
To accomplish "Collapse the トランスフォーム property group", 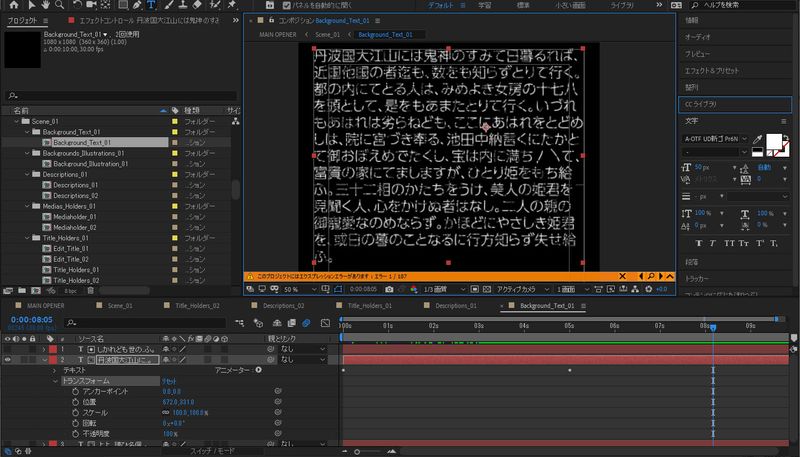I will (55, 381).
